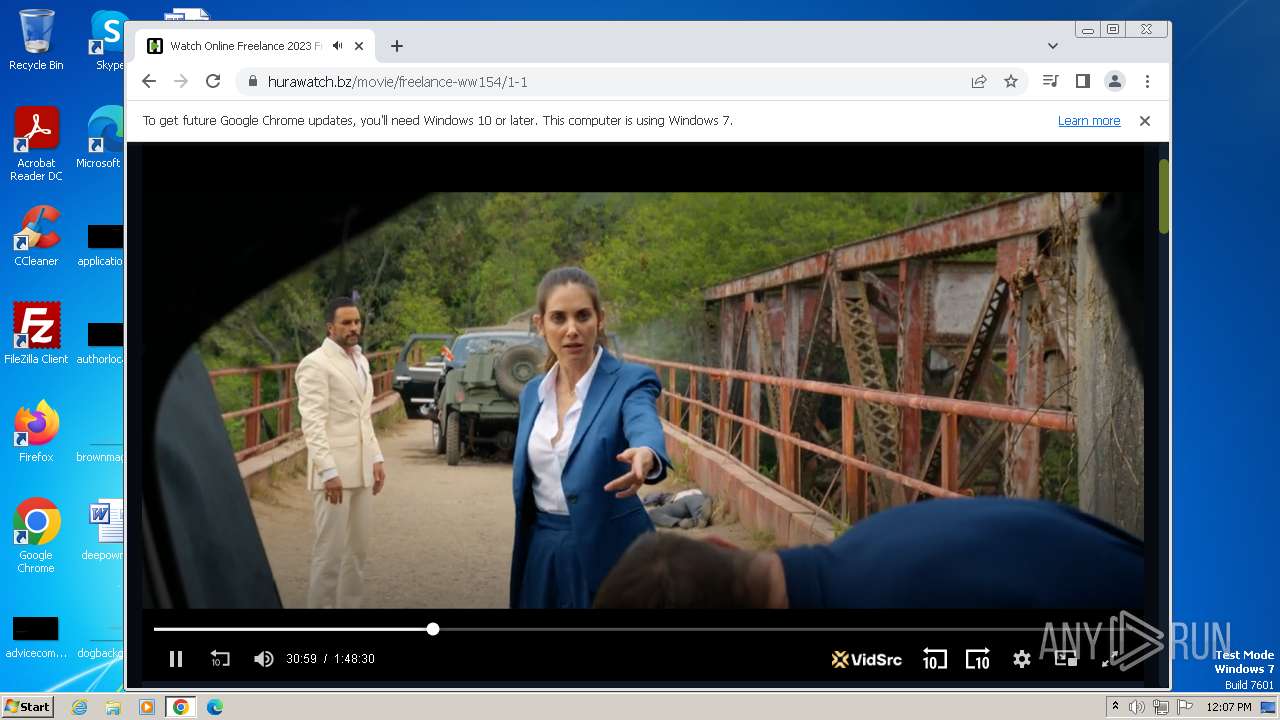Viewport: 1280px width, 720px height.
Task: Dismiss the Chrome update notification bar
Action: 1145,121
